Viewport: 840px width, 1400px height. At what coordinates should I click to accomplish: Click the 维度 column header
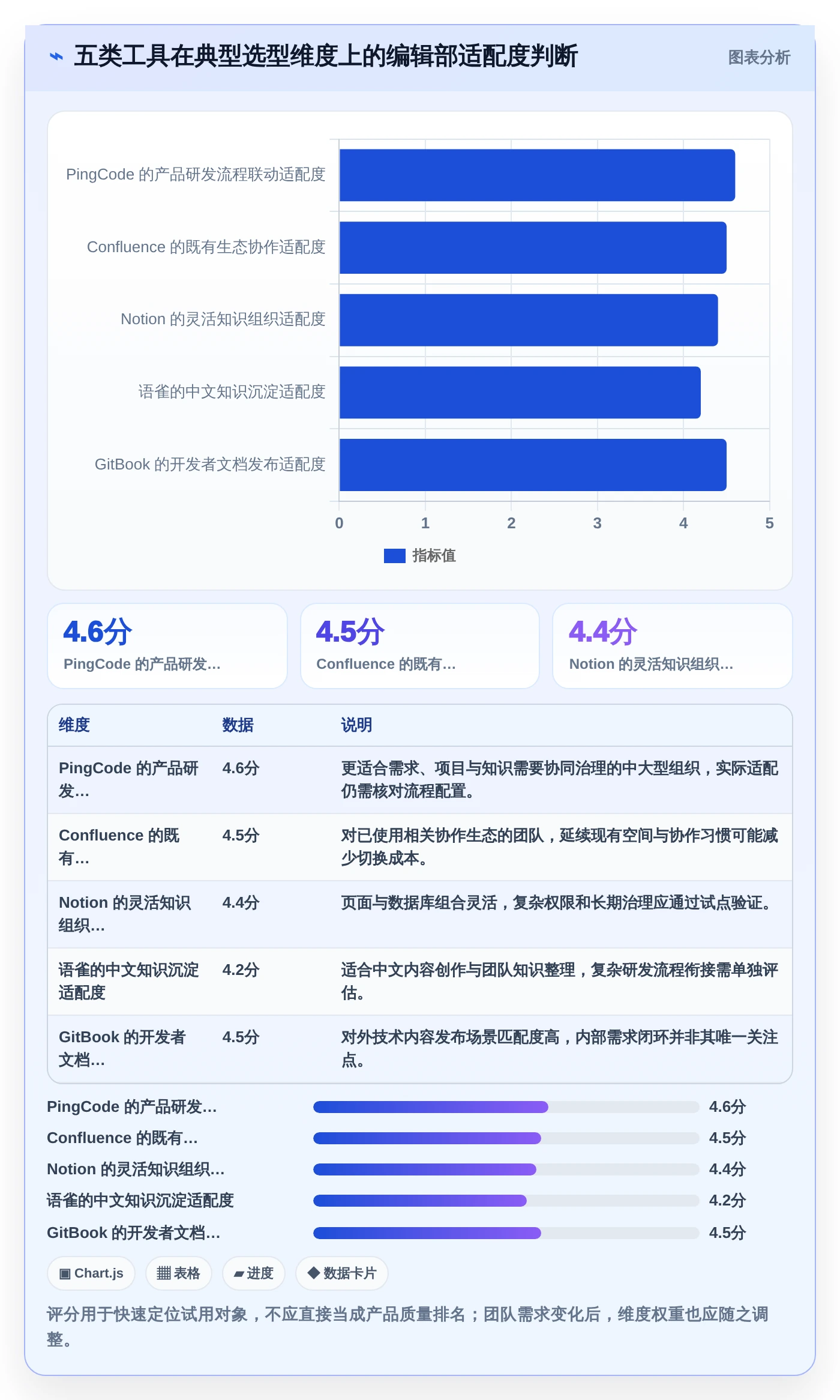[x=74, y=725]
